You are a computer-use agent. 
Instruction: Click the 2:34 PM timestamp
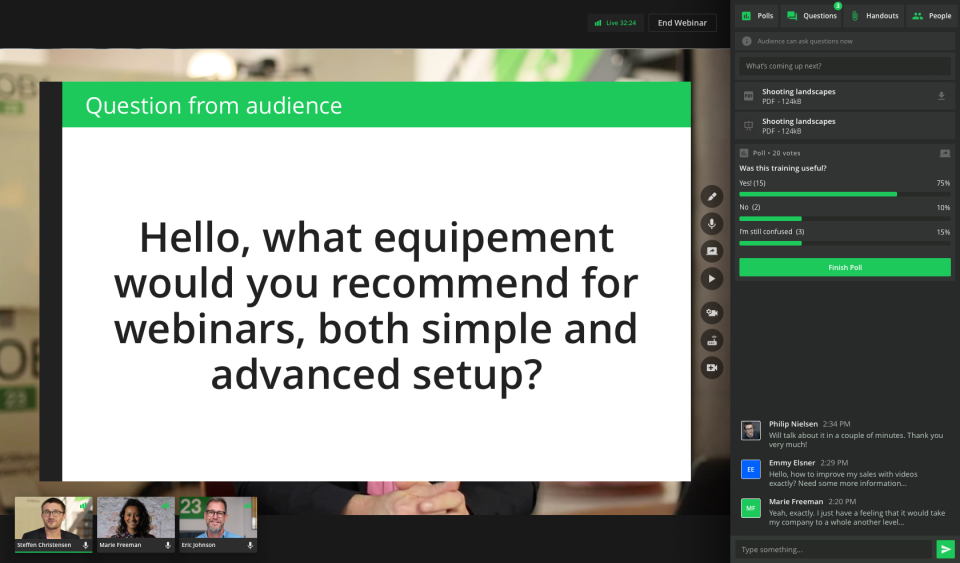point(836,423)
